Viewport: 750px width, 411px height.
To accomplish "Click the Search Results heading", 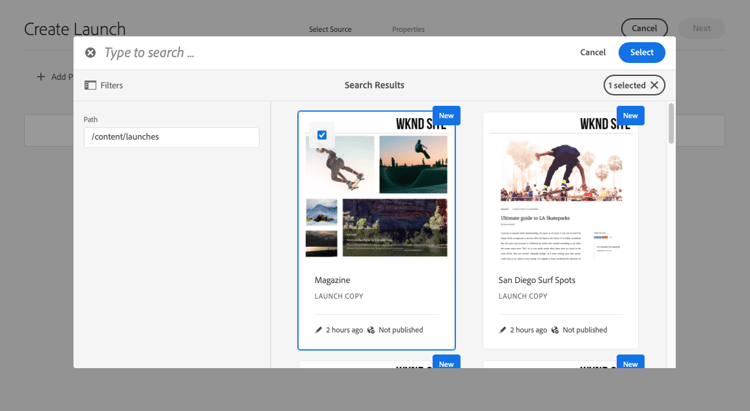I will 374,85.
